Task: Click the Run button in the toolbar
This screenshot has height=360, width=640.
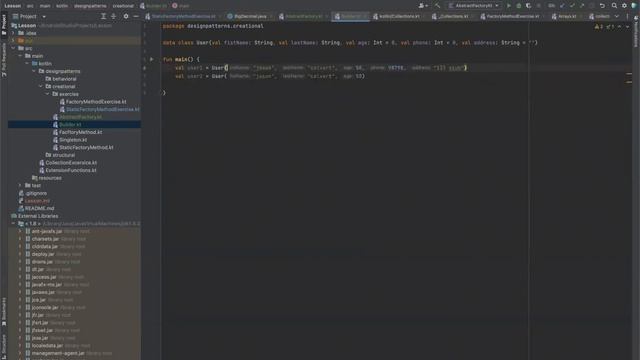Action: click(509, 6)
